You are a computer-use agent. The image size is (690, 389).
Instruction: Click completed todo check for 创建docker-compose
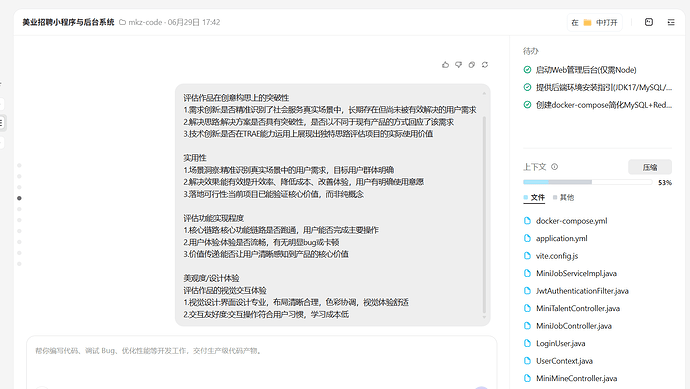tap(527, 105)
